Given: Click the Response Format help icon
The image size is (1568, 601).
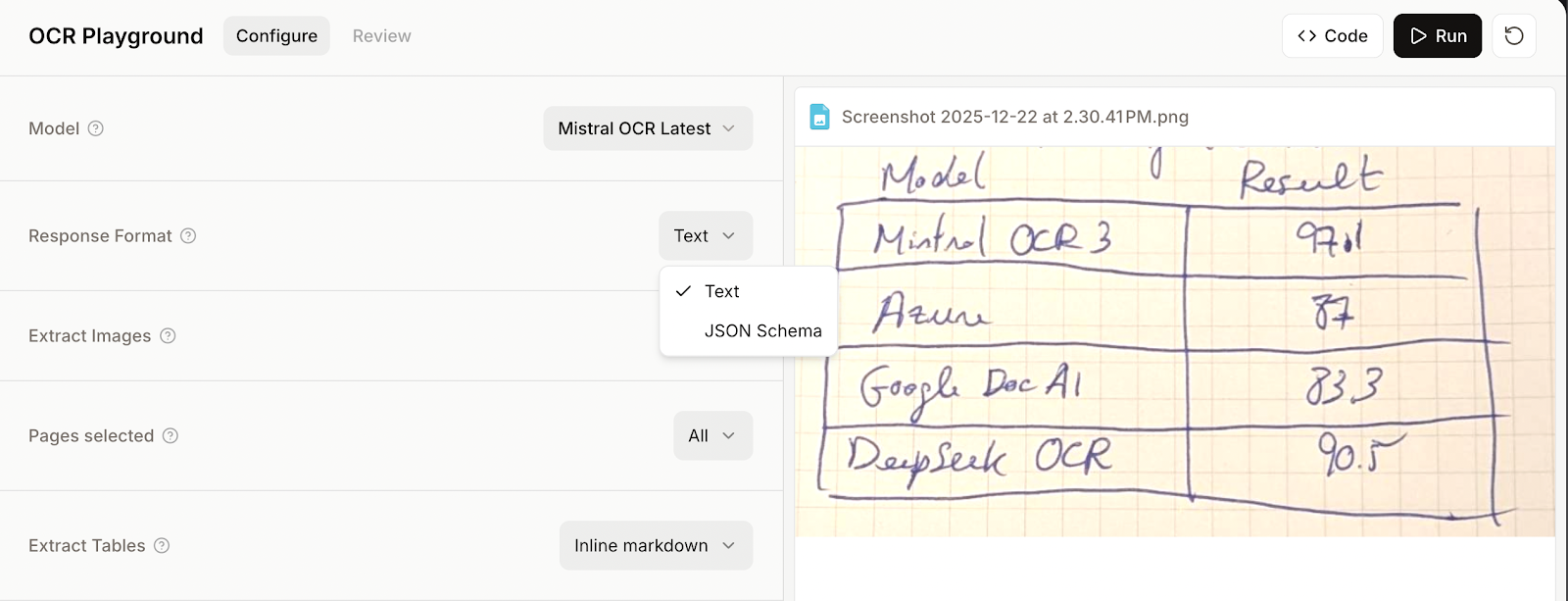Looking at the screenshot, I should (x=188, y=235).
